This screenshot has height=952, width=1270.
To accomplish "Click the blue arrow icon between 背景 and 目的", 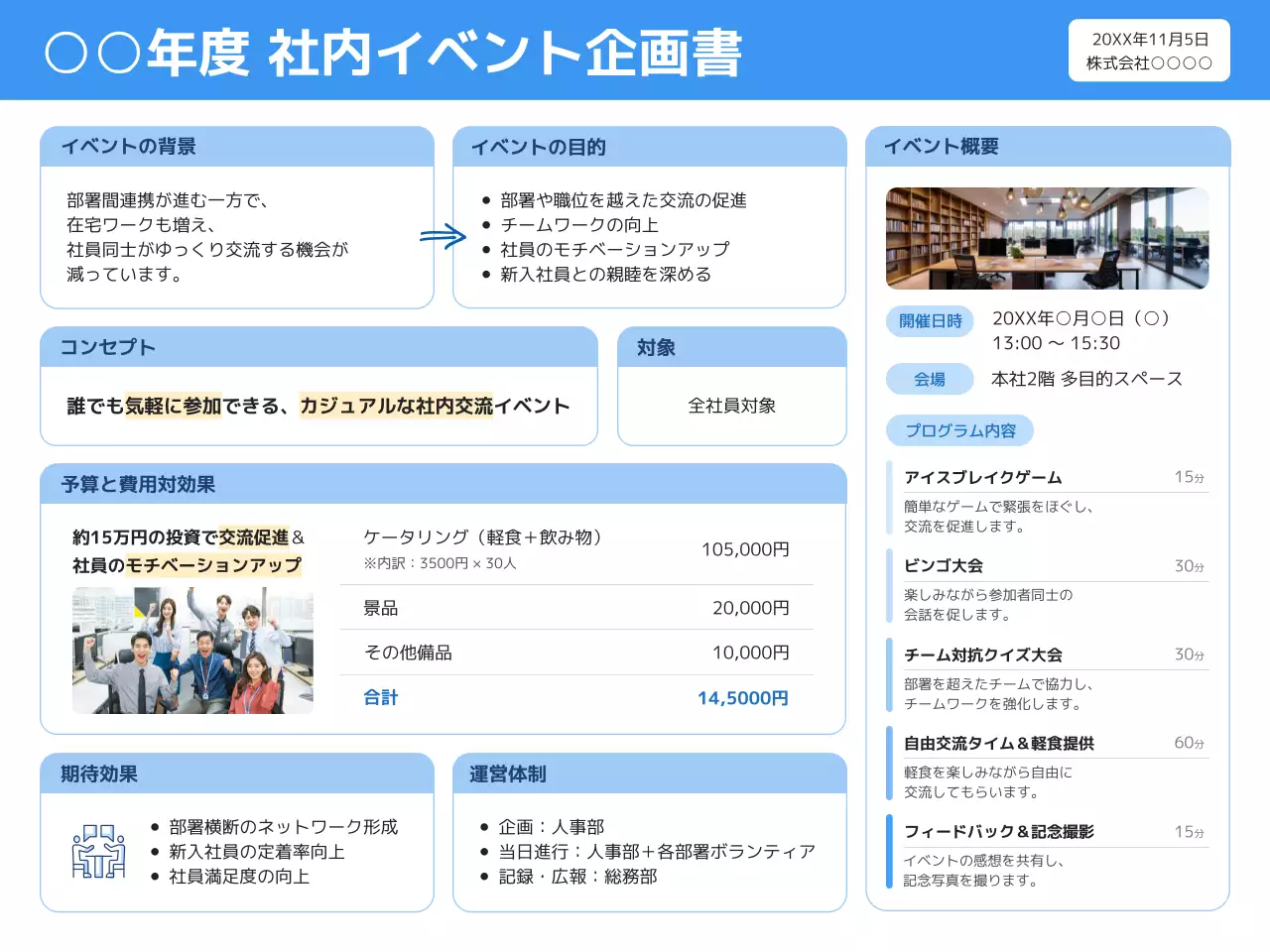I will (x=443, y=235).
